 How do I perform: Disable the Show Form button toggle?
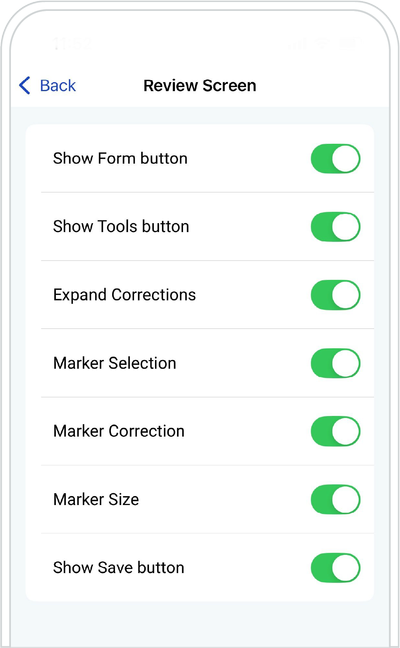336,158
